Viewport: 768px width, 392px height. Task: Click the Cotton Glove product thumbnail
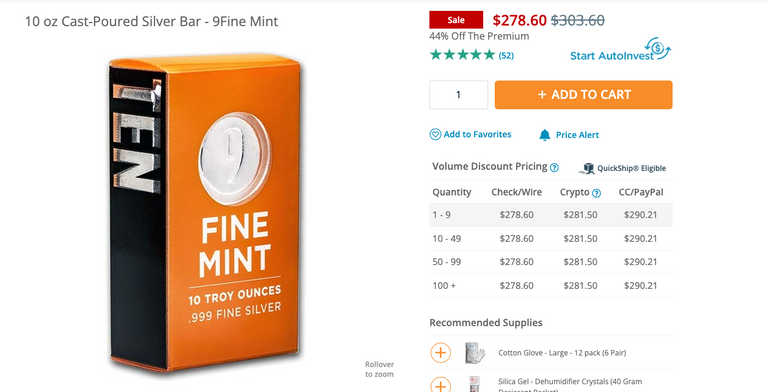click(475, 352)
